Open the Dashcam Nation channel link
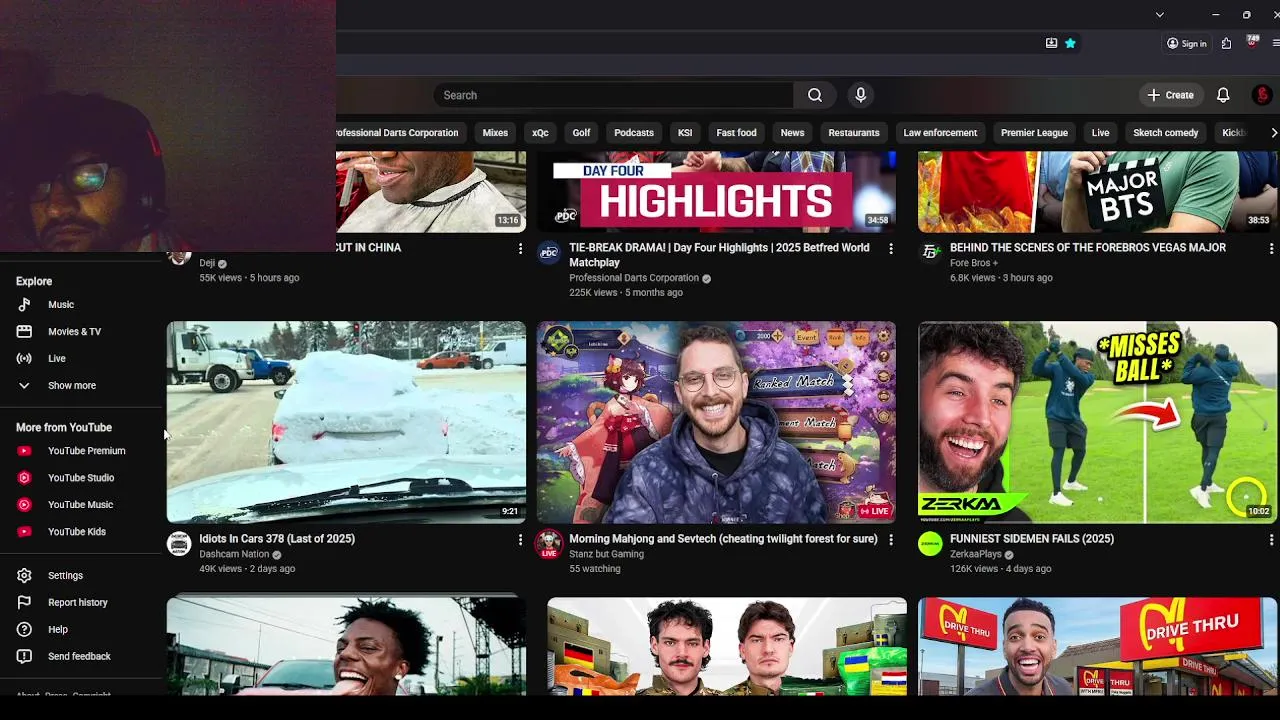1280x720 pixels. (234, 554)
